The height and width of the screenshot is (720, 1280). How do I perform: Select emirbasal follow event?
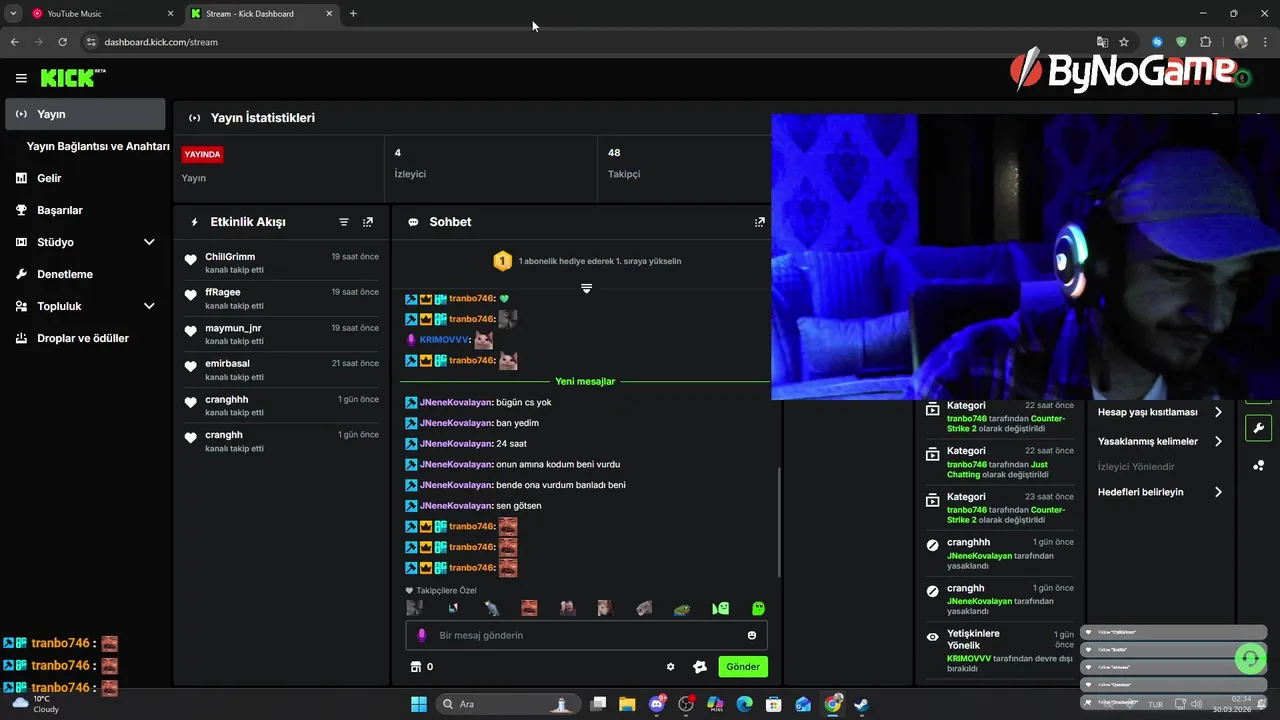click(281, 370)
